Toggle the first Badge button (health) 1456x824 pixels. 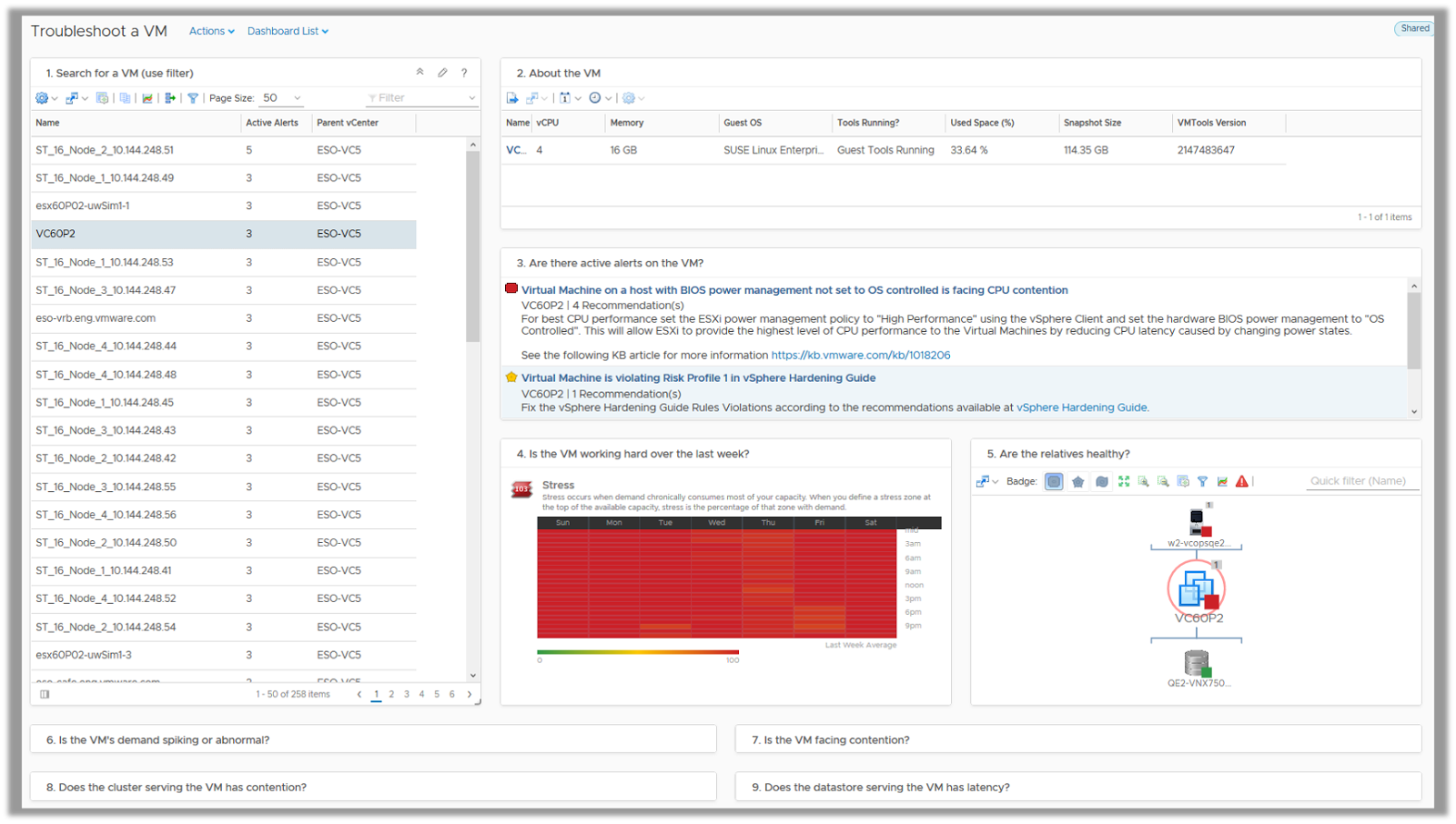click(1054, 481)
